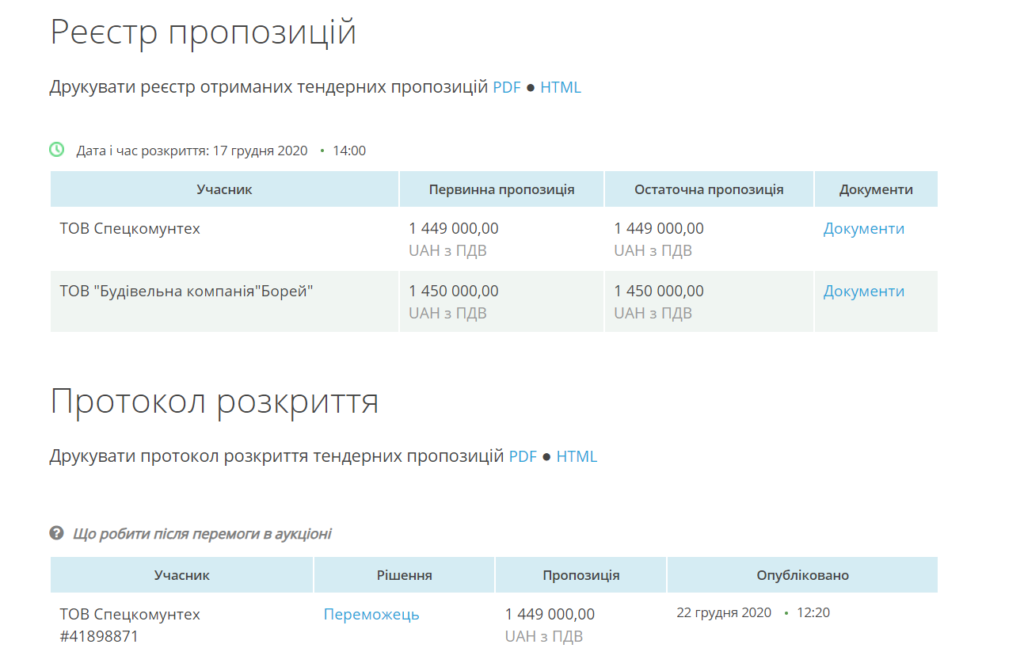The image size is (1024, 671).
Task: Select the 'Реєстр пропозицій' heading
Action: [x=203, y=32]
